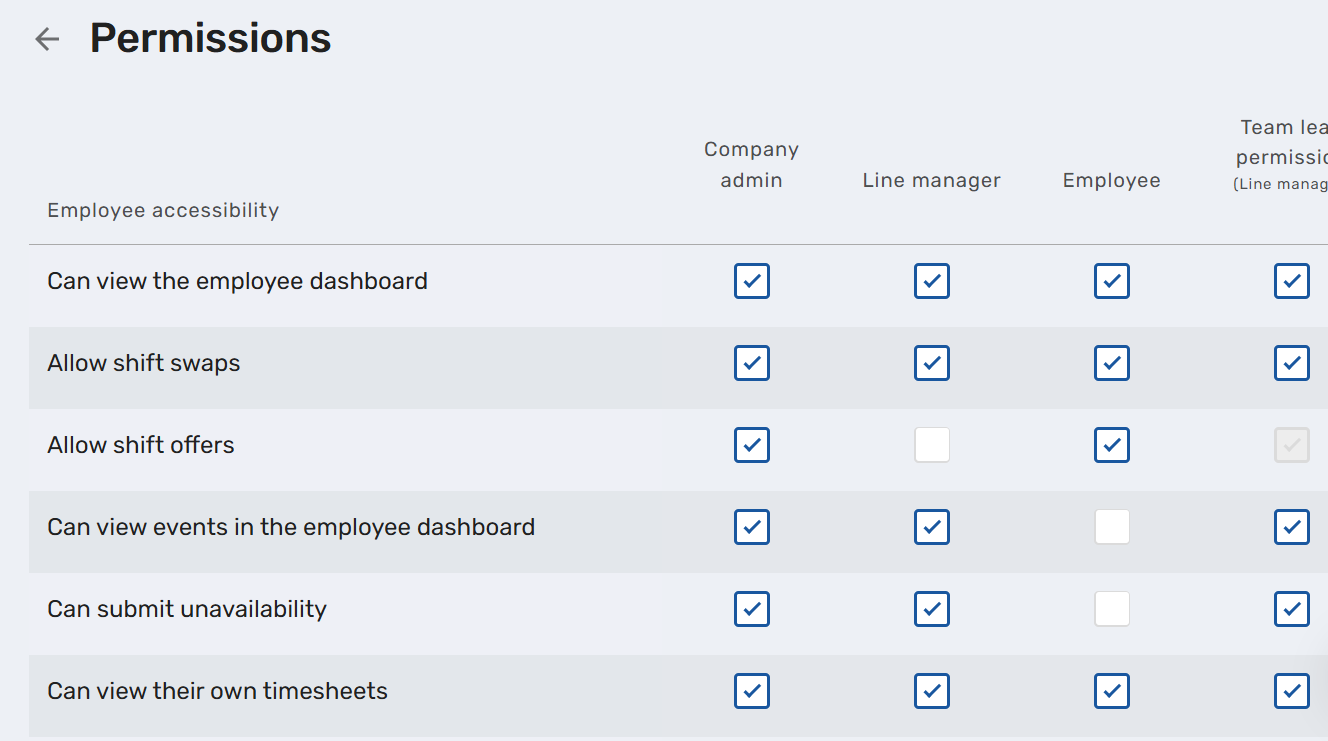This screenshot has height=741, width=1328.
Task: Uncheck Line manager for employee dashboard events
Action: pyautogui.click(x=931, y=527)
